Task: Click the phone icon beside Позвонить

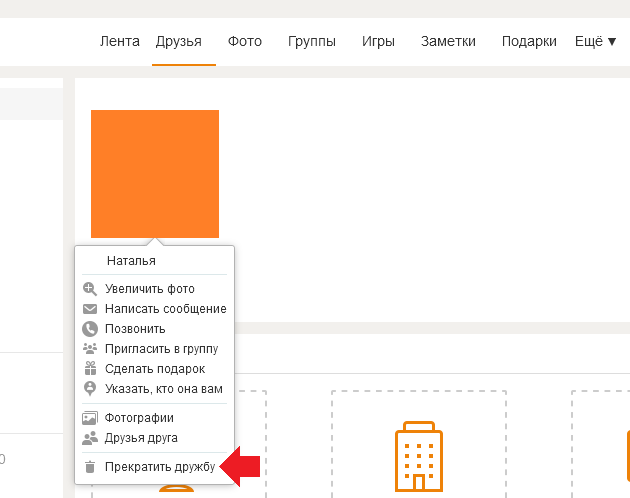Action: [90, 329]
